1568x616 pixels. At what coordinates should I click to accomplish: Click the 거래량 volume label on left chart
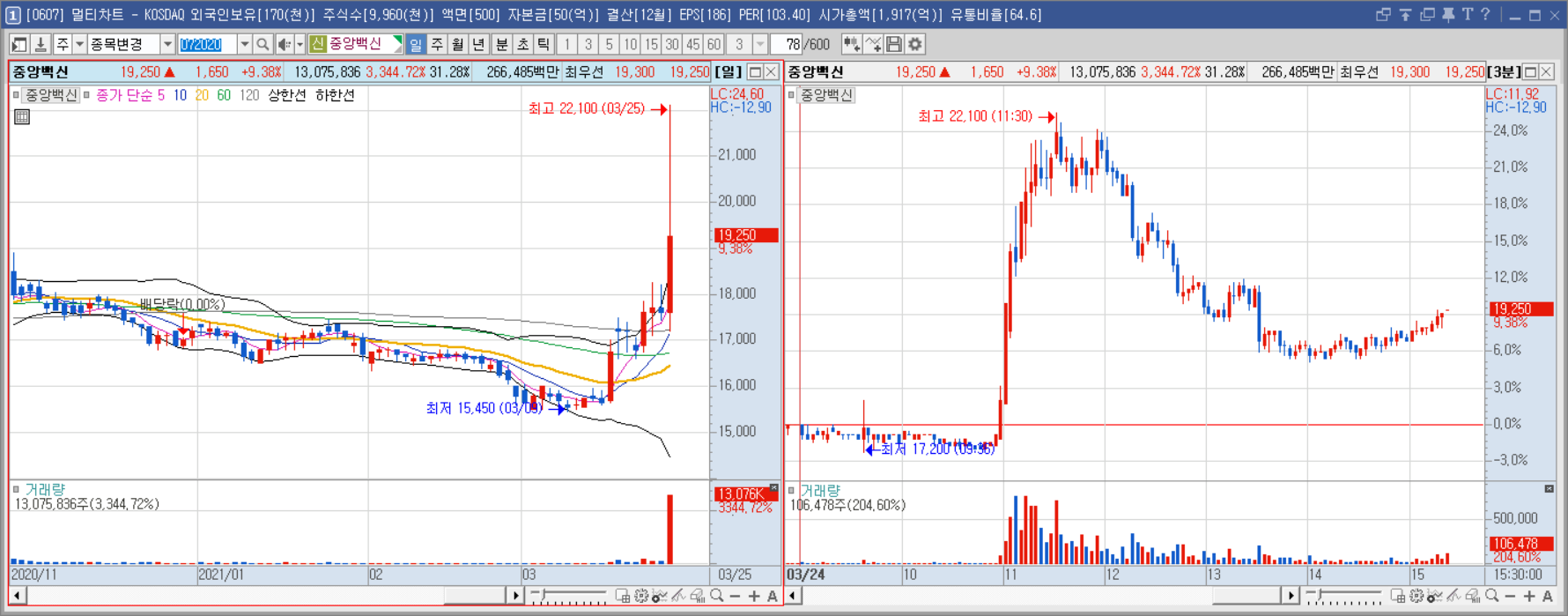(x=45, y=489)
